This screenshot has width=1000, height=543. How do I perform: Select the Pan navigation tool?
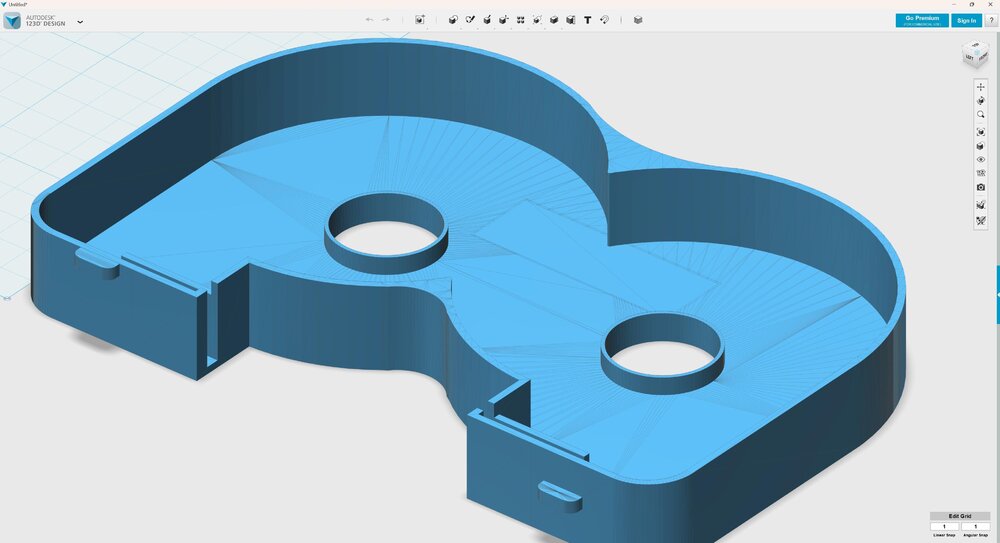(x=981, y=87)
